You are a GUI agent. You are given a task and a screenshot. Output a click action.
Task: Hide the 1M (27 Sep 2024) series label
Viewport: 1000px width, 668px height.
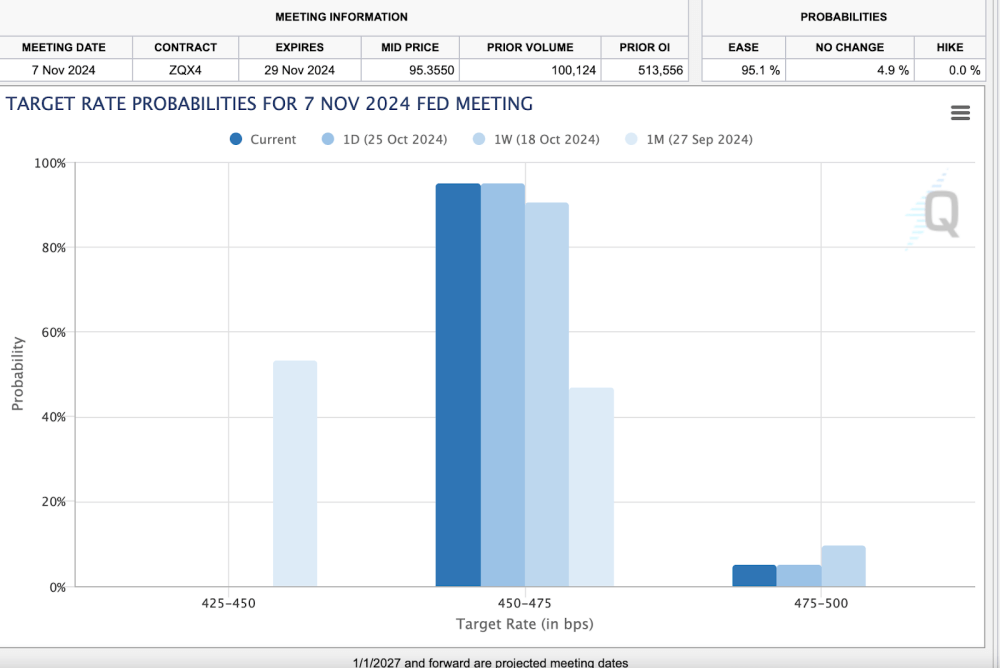tap(699, 140)
